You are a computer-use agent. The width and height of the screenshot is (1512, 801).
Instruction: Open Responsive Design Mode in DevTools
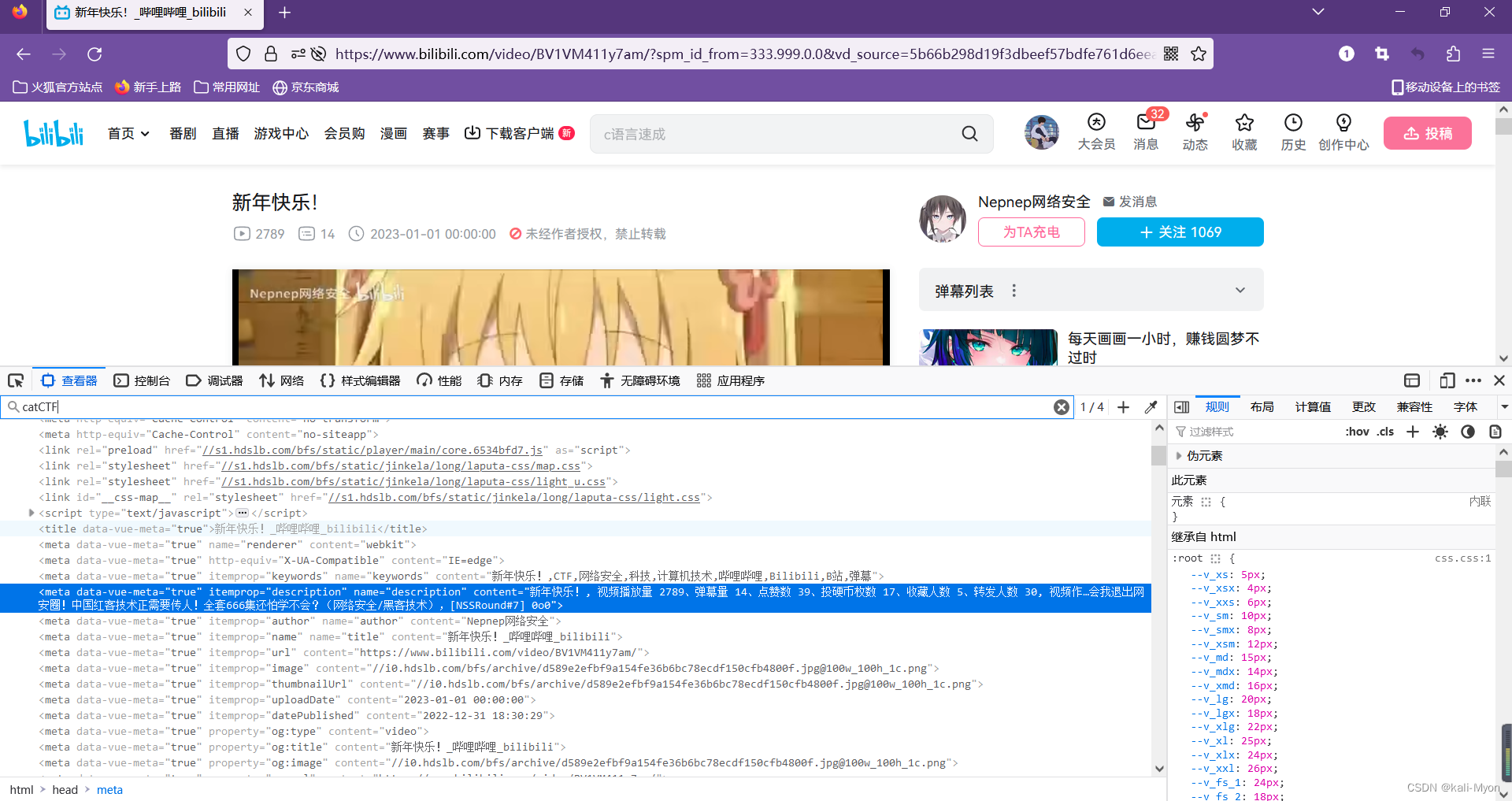coord(1447,380)
